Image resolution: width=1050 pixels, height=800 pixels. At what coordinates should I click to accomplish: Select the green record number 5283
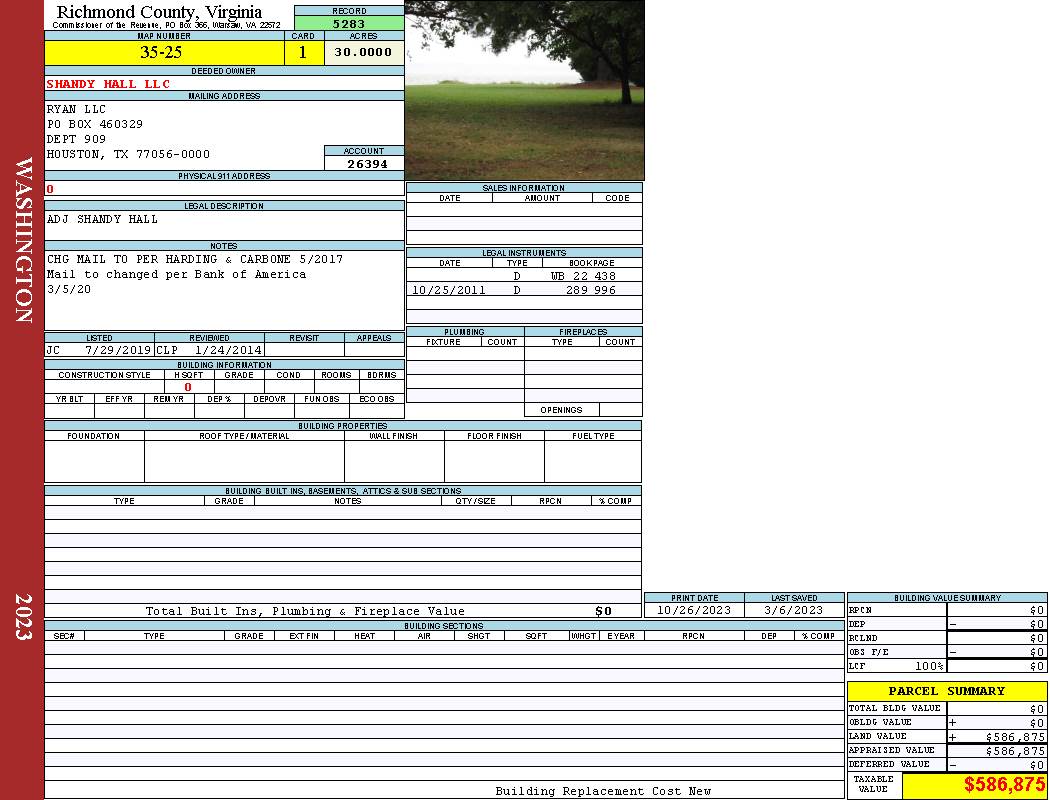(x=349, y=23)
